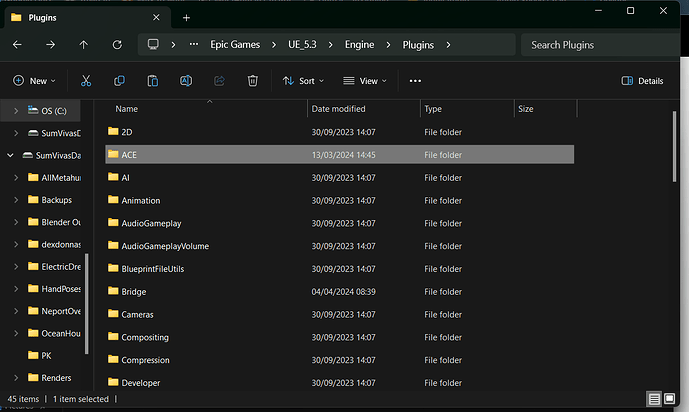Open the See more ellipsis in toolbar
The height and width of the screenshot is (412, 689).
click(x=415, y=81)
